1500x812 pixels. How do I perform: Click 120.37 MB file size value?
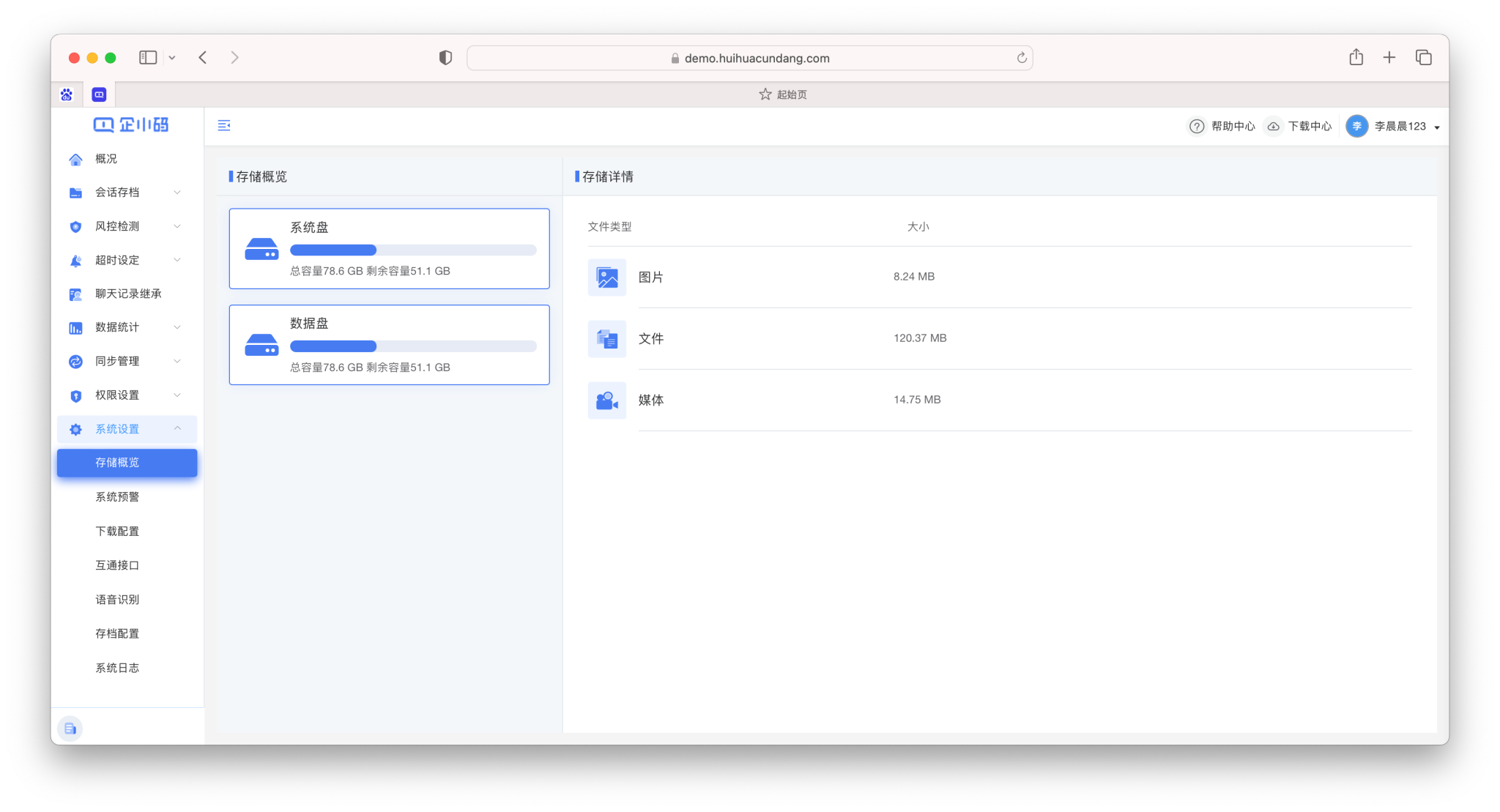pos(920,338)
